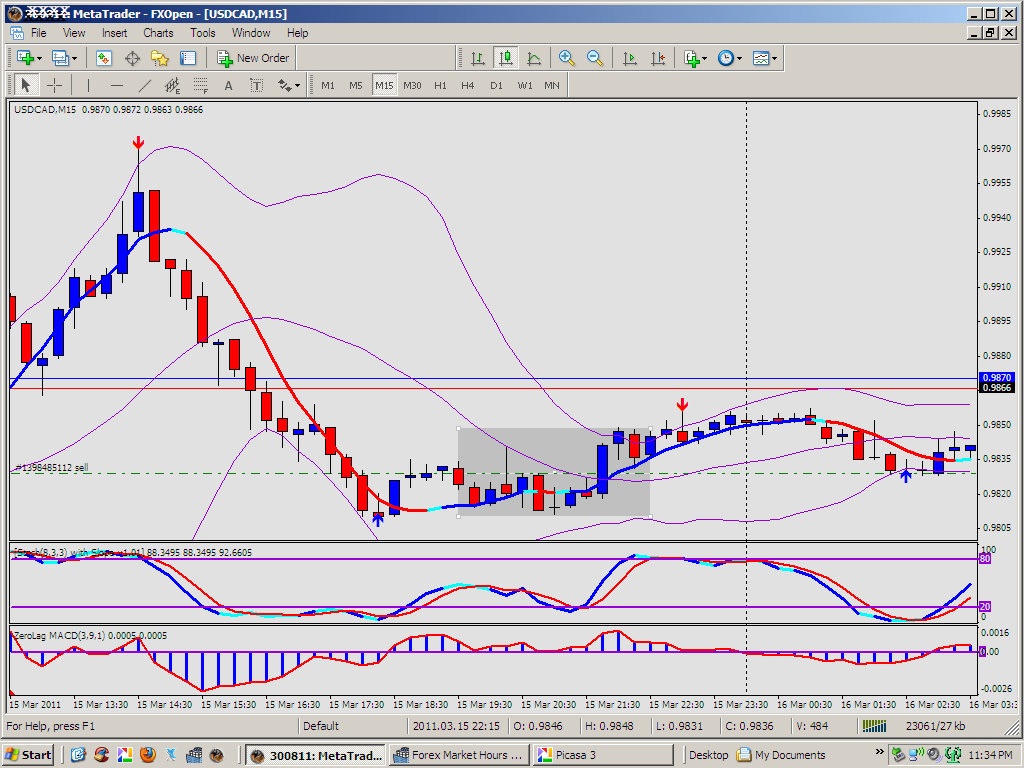Viewport: 1024px width, 768px height.
Task: Open the Charts menu
Action: (x=158, y=33)
